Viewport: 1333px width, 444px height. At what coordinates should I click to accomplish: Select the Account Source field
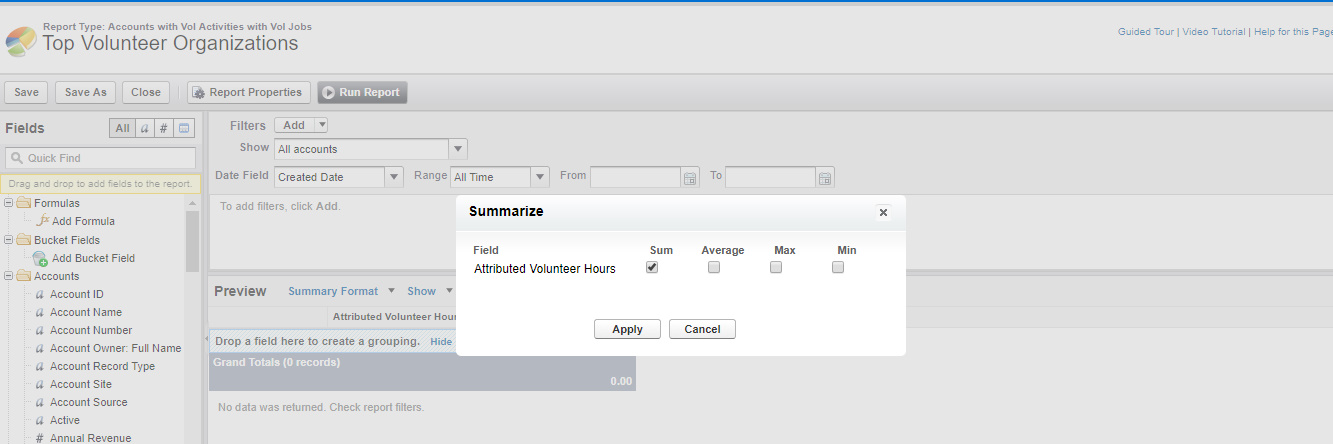pyautogui.click(x=89, y=402)
